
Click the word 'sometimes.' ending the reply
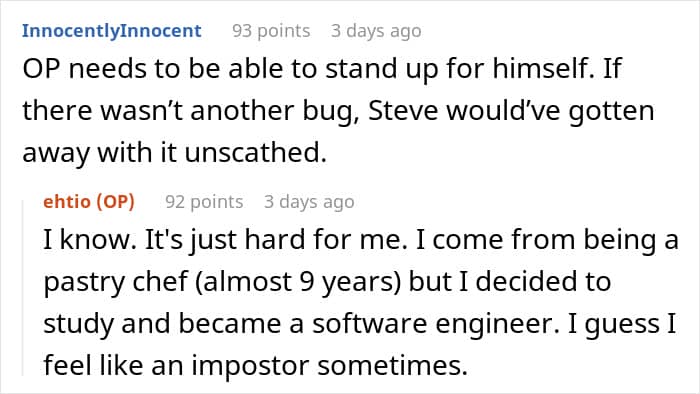click(392, 366)
